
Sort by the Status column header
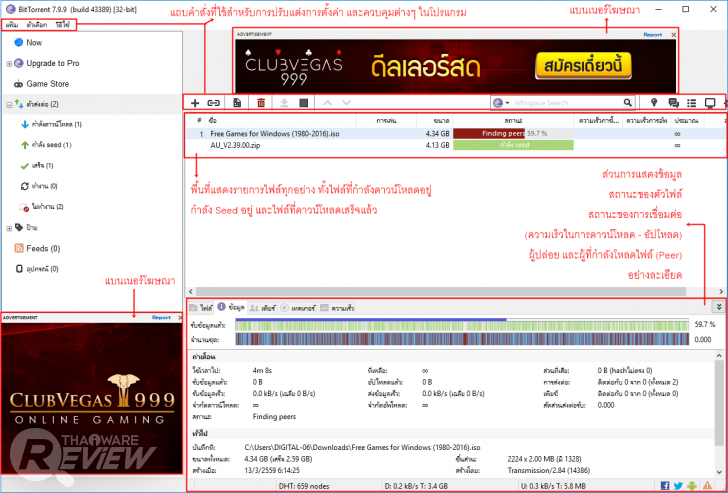[513, 121]
